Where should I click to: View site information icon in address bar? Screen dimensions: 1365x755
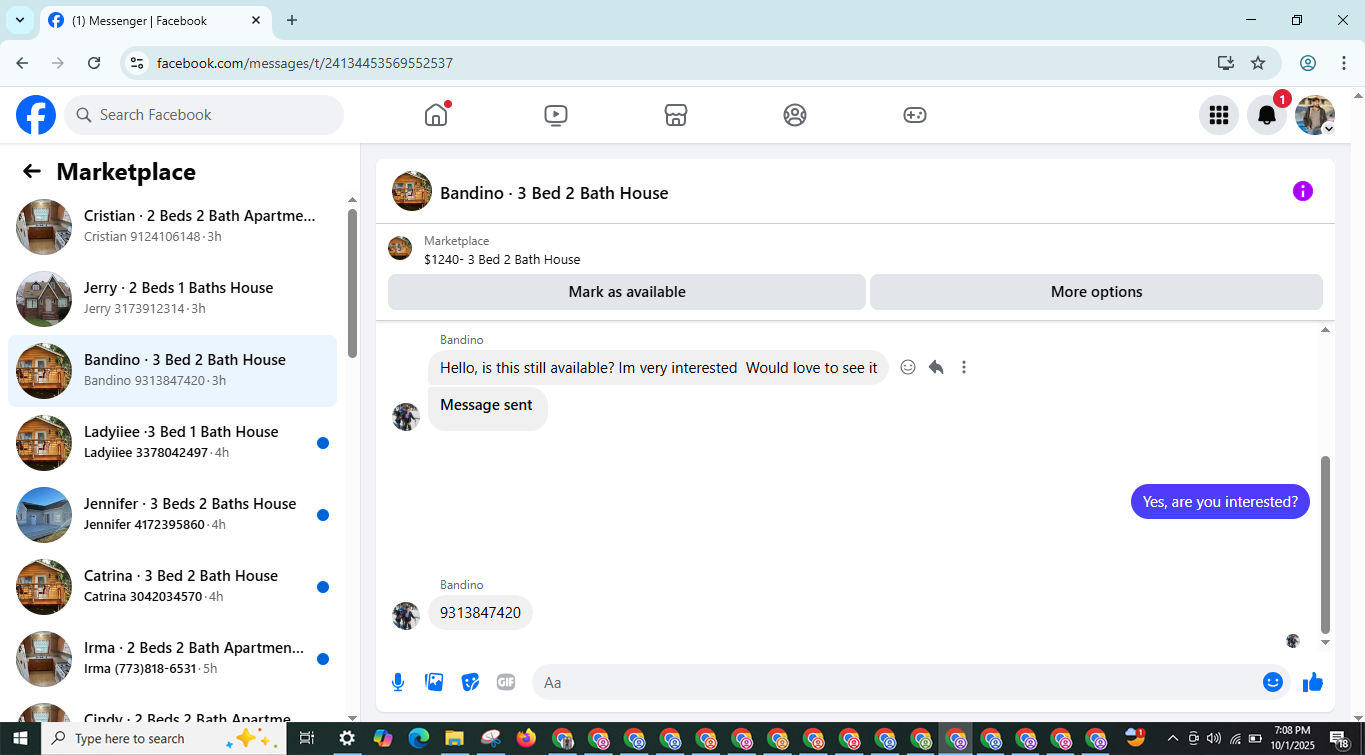[x=137, y=63]
